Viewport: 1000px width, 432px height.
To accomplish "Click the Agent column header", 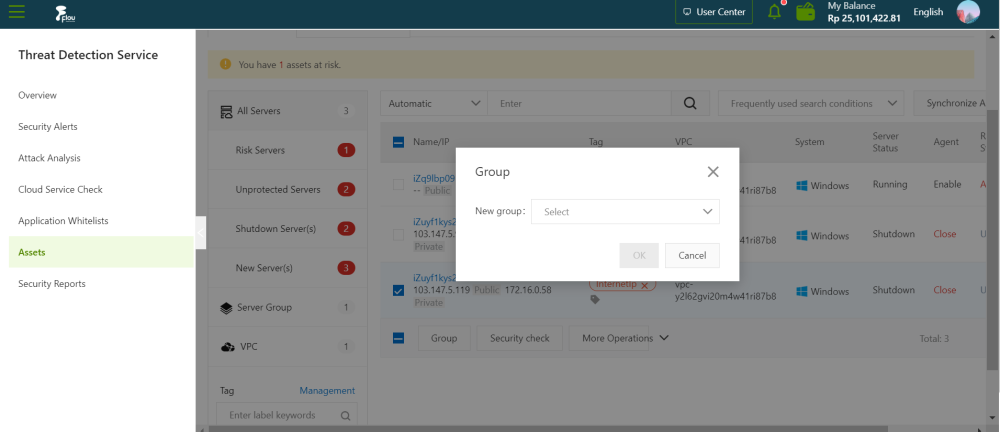I will [x=946, y=142].
